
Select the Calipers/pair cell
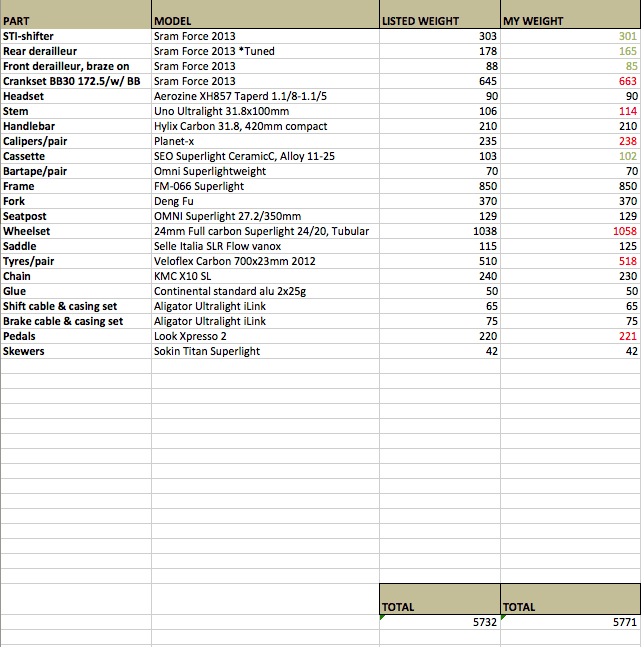pos(76,141)
